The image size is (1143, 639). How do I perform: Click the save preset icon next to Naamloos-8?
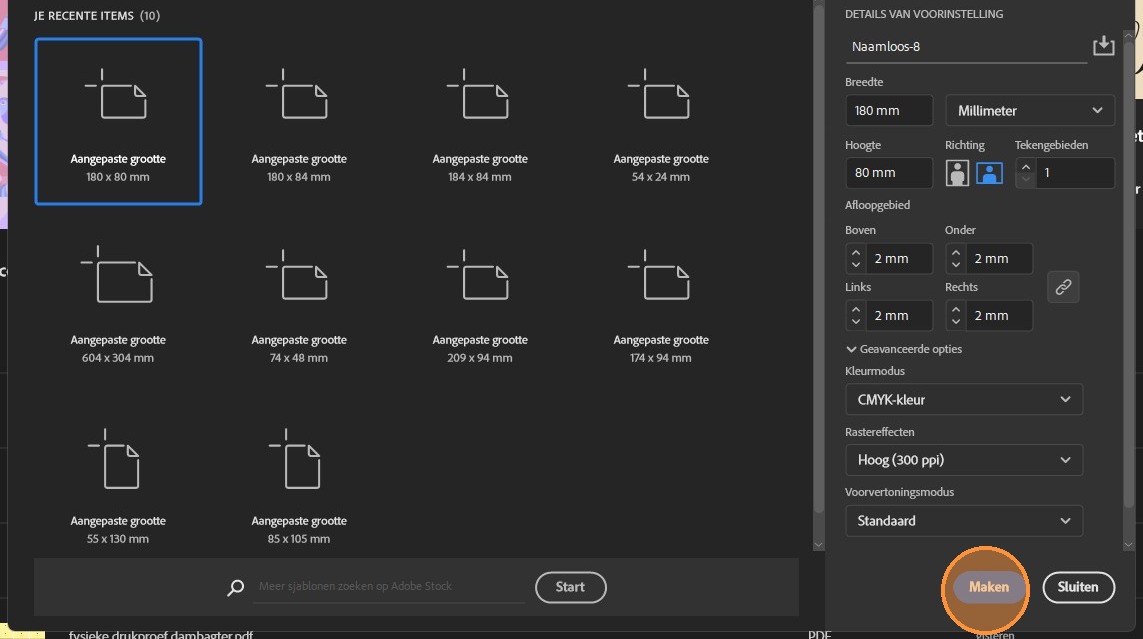coord(1104,45)
